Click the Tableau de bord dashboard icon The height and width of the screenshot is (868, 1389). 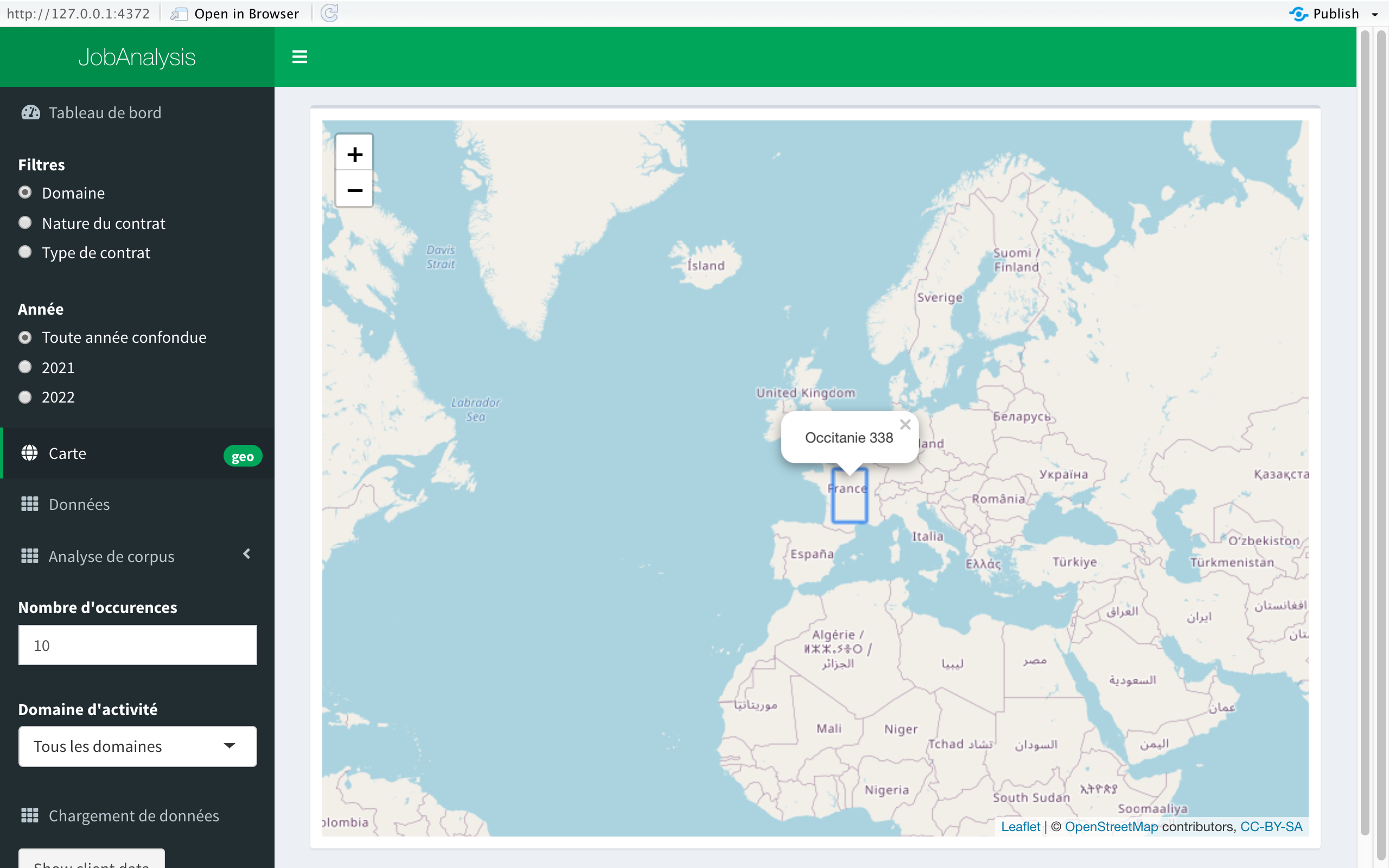click(x=30, y=112)
